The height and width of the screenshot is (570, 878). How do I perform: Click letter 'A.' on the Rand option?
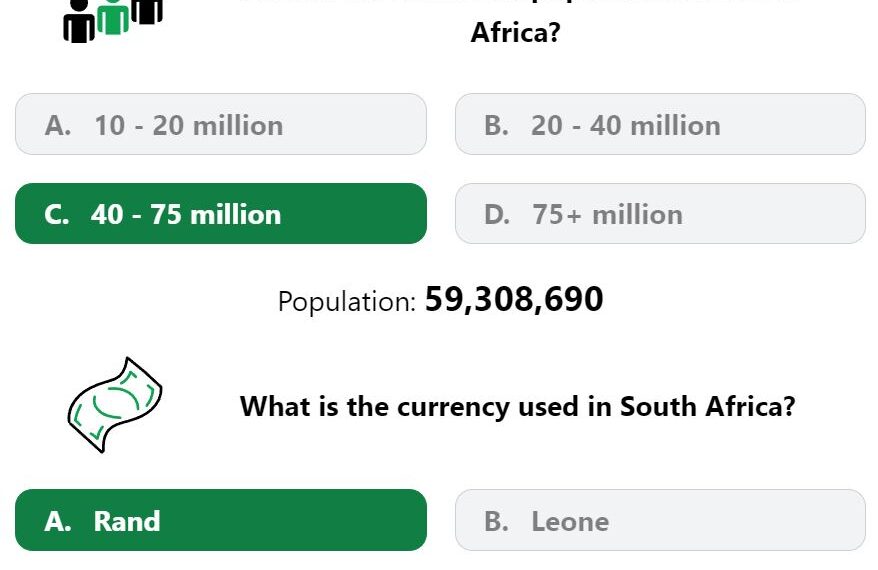[58, 521]
